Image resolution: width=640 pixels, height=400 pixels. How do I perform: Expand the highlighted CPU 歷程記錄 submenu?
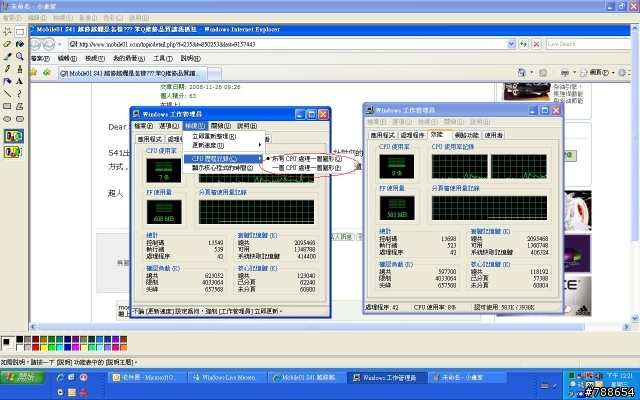[260, 158]
